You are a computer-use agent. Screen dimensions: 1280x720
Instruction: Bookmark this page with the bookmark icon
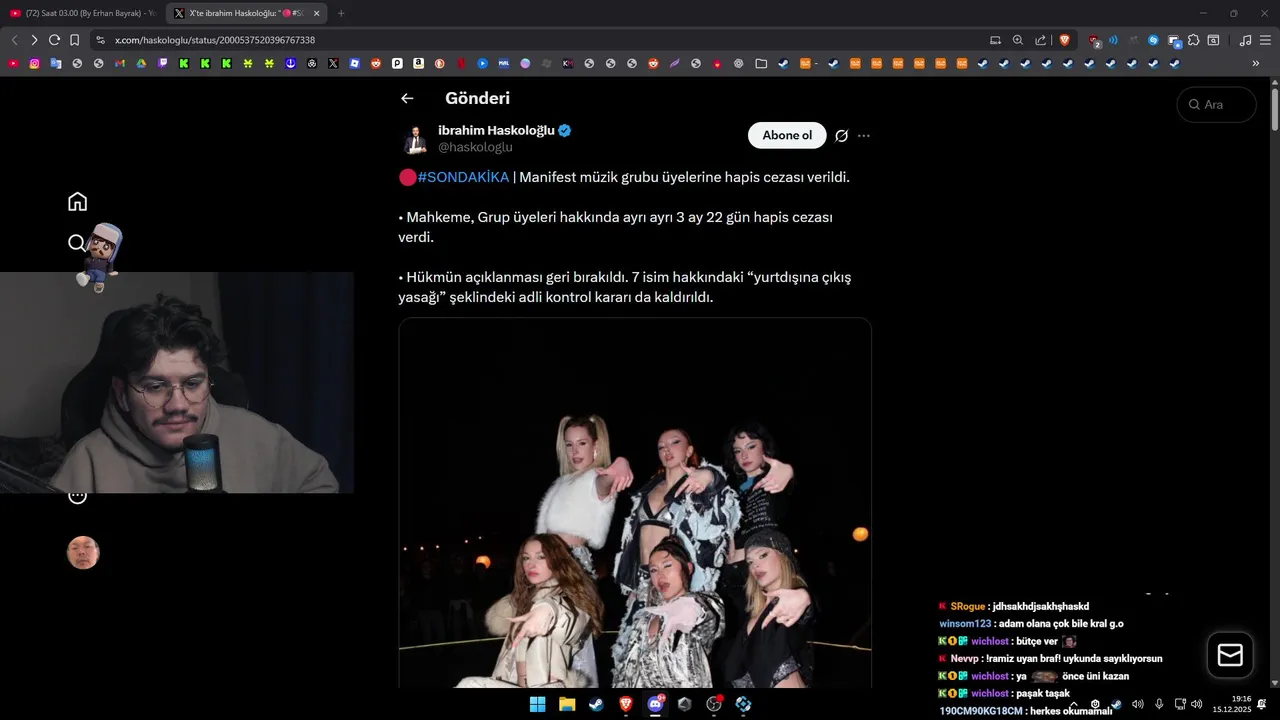pos(74,40)
